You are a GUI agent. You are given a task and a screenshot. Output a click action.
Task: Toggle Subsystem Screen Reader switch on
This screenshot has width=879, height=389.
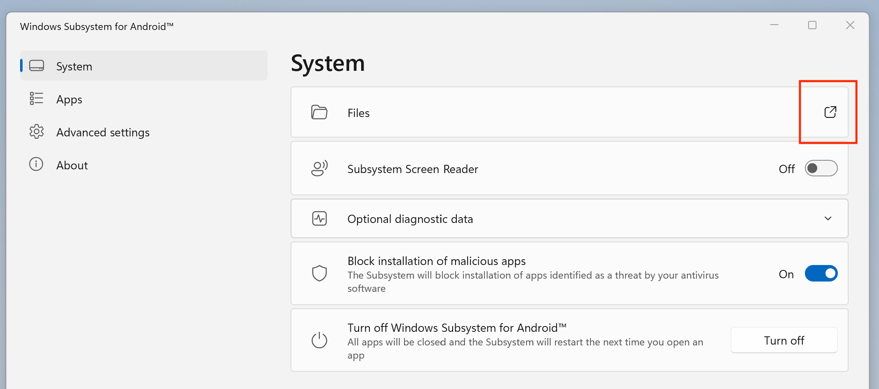[821, 168]
